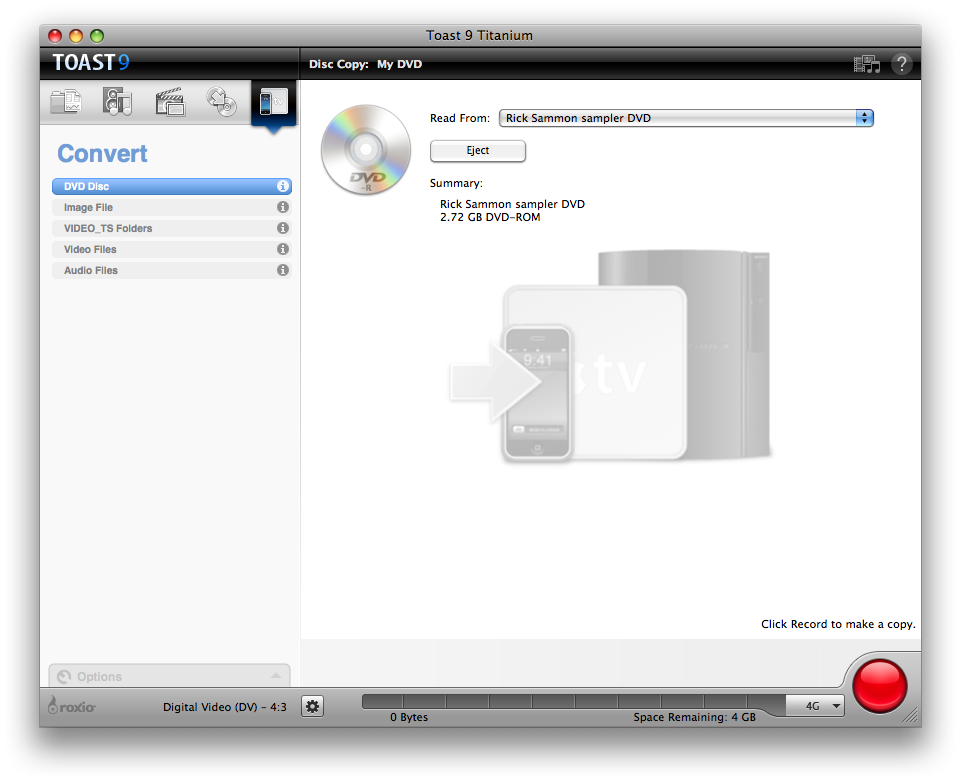Open settings with the gear button
Screen dimensions: 961x782
pos(313,707)
